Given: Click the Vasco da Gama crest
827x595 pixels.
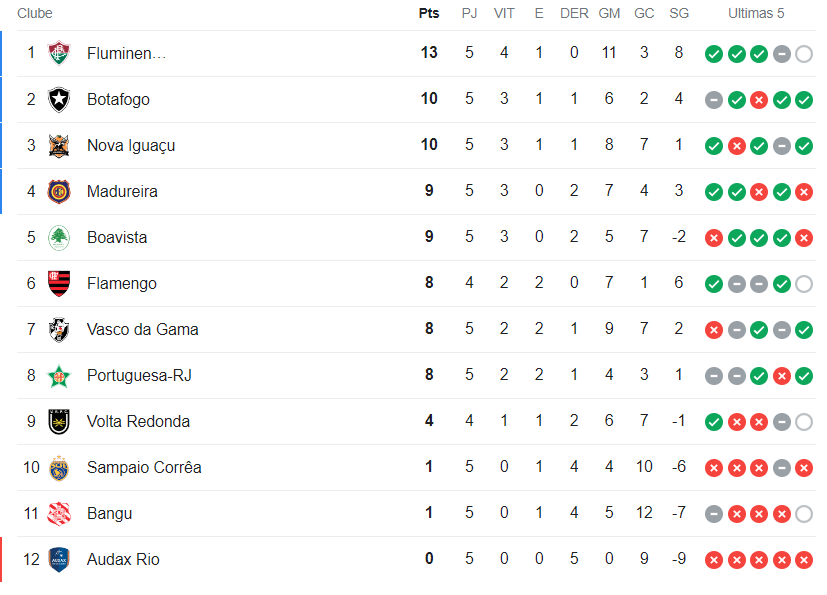Looking at the screenshot, I should coord(59,329).
